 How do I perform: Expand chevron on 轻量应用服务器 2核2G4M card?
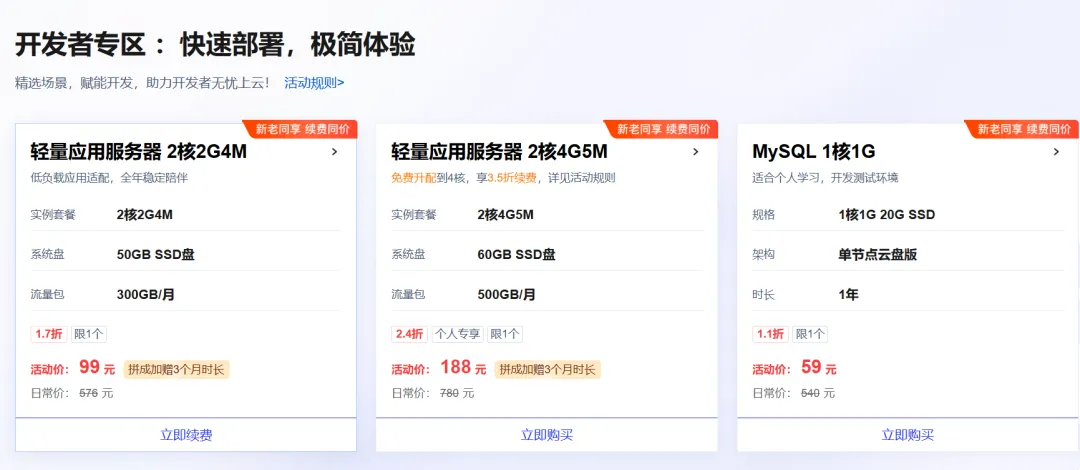point(335,152)
